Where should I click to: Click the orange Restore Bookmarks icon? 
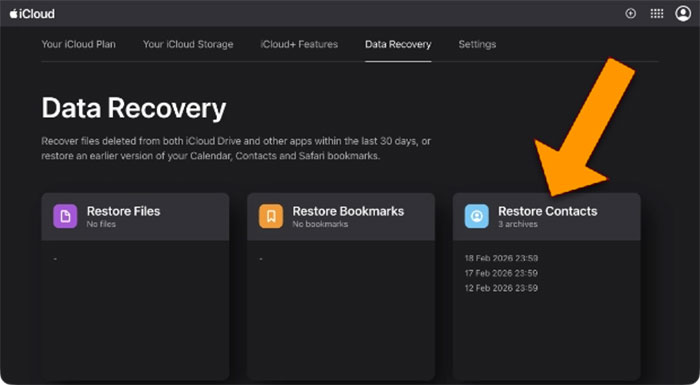271,217
